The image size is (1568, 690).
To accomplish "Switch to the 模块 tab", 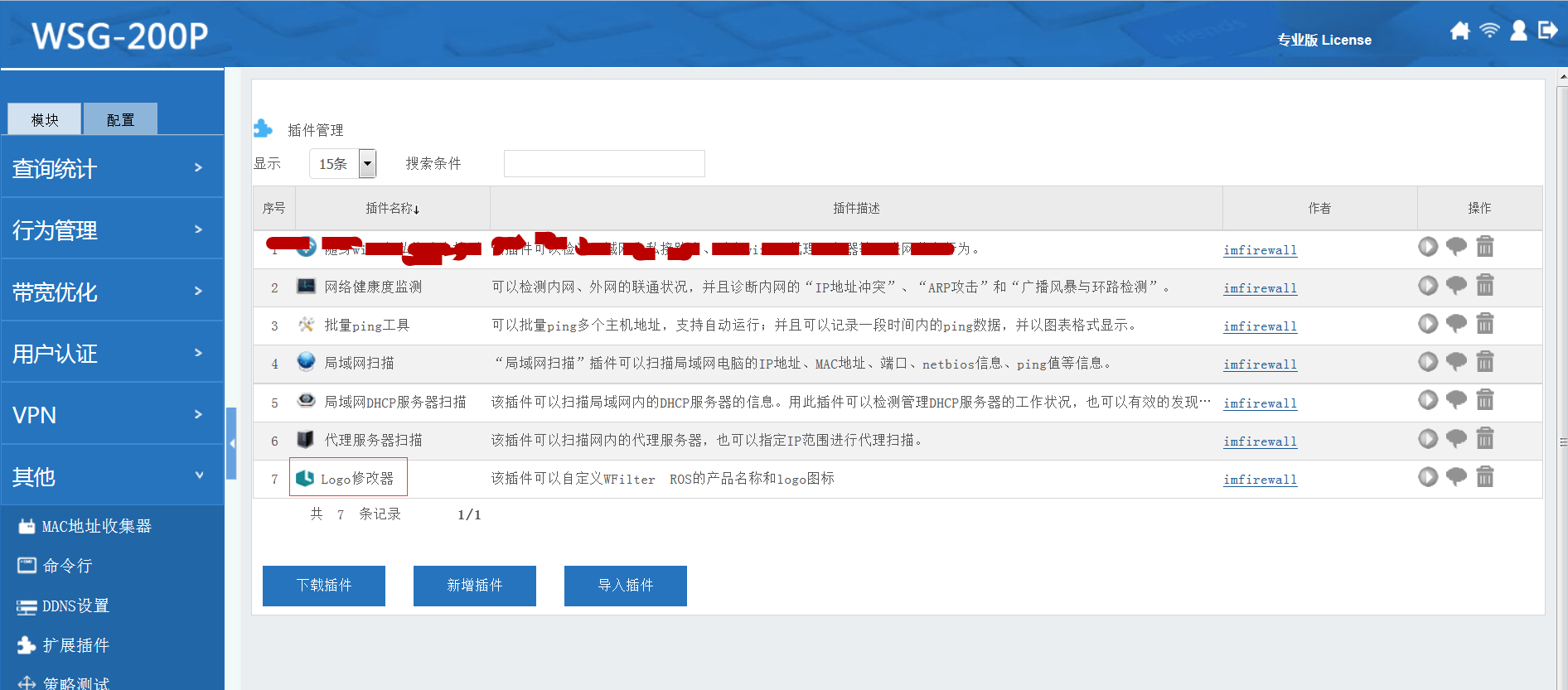I will 45,120.
